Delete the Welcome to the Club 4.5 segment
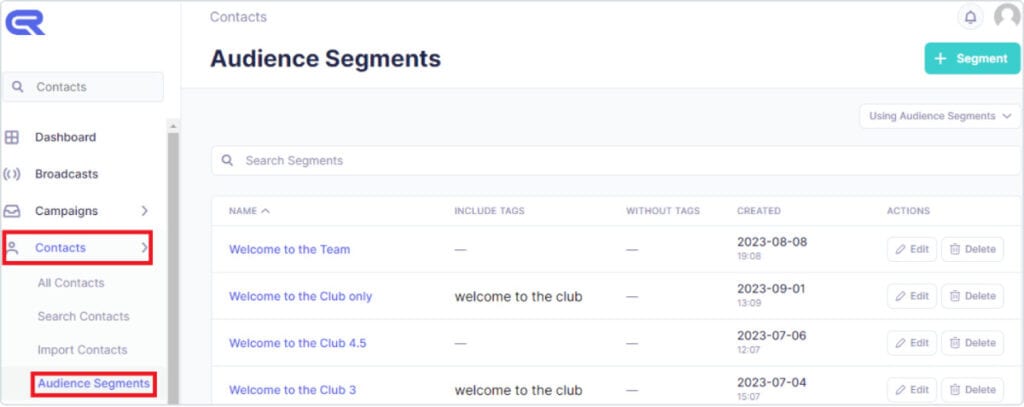1024x407 pixels. point(972,343)
